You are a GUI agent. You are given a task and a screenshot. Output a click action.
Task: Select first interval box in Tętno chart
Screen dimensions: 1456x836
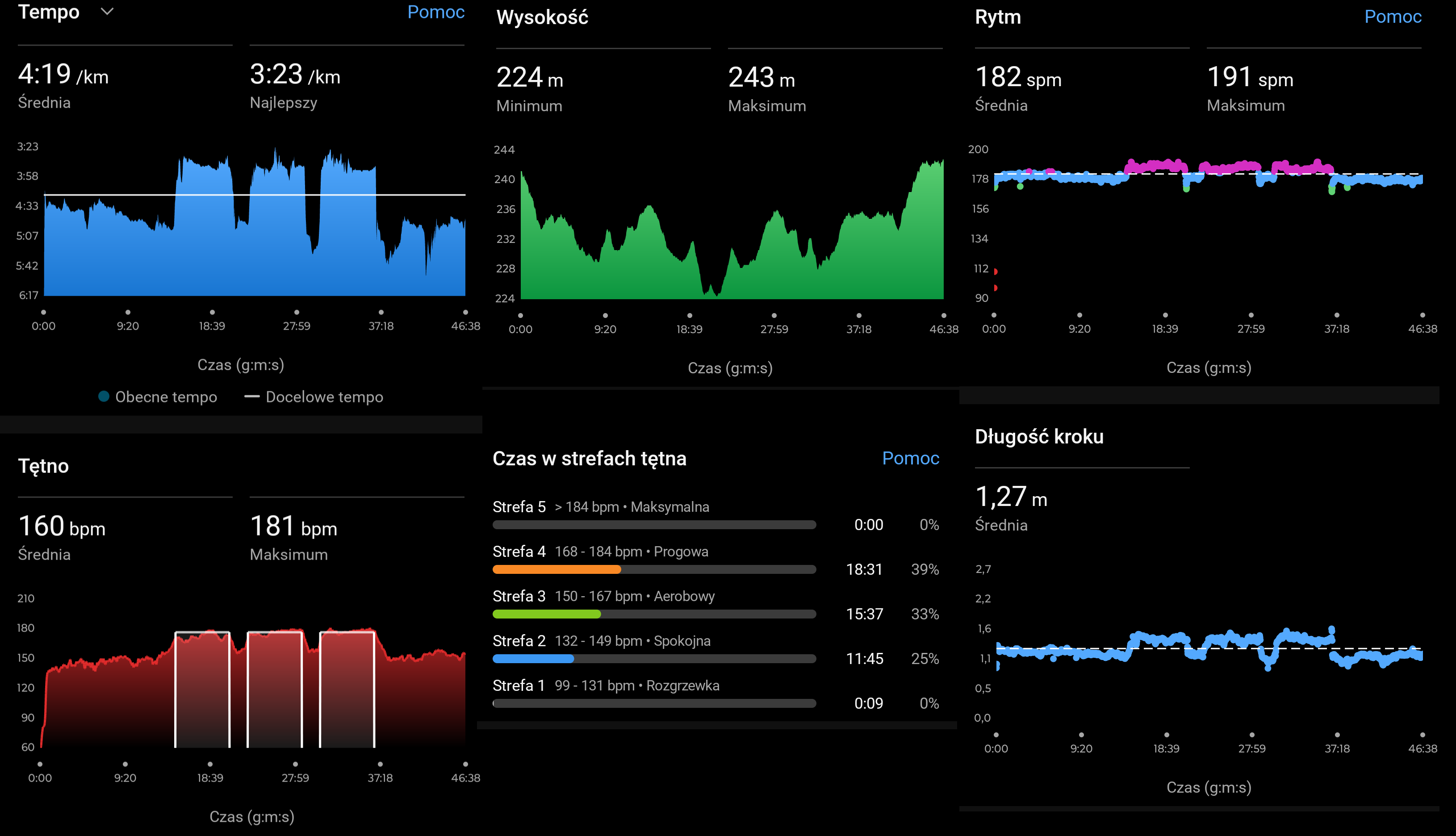point(202,689)
